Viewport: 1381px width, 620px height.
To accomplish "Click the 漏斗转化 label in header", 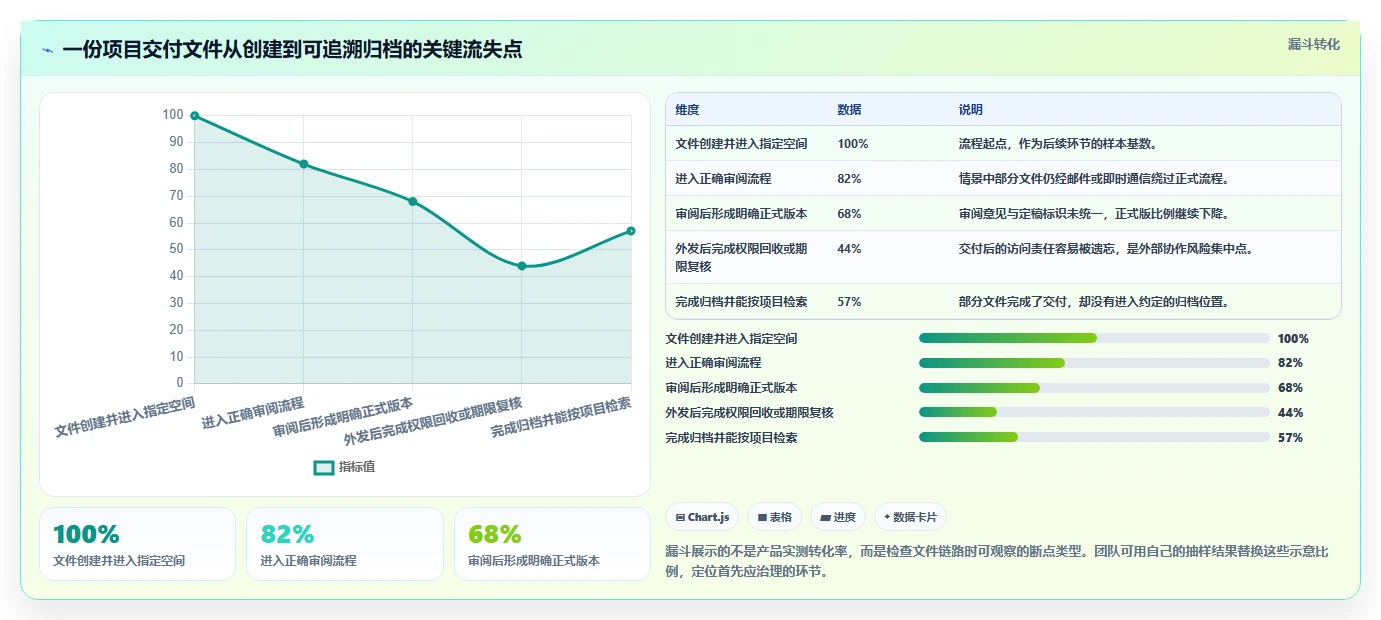I will point(1313,45).
